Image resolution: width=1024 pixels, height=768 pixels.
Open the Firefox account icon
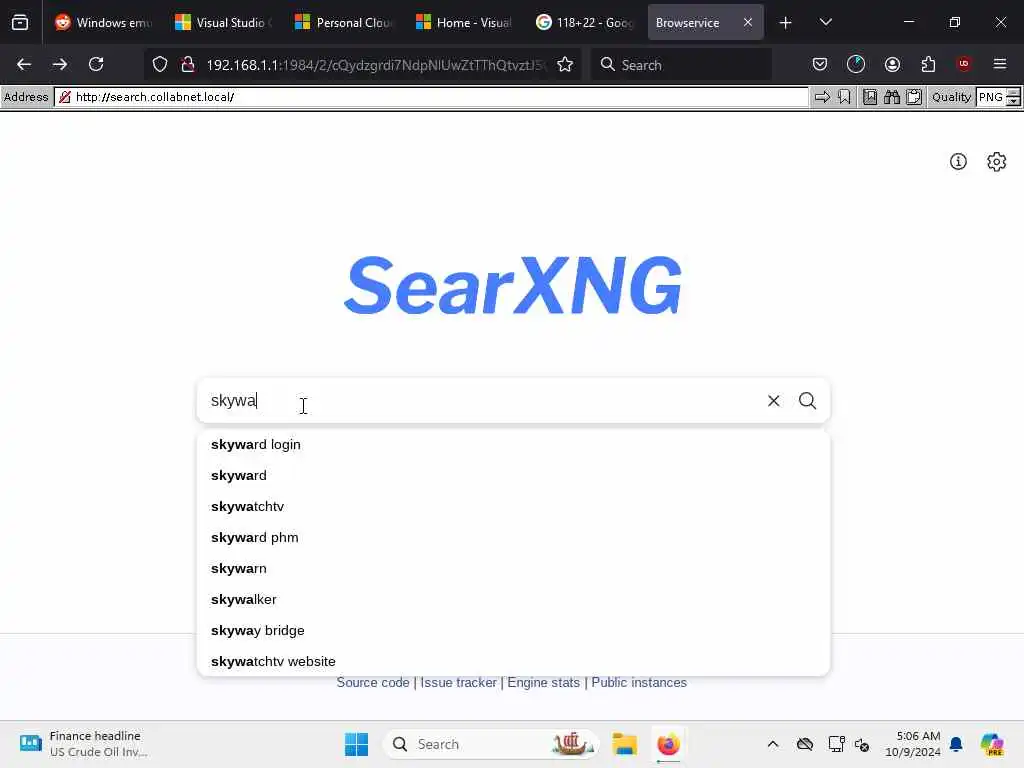pos(892,64)
